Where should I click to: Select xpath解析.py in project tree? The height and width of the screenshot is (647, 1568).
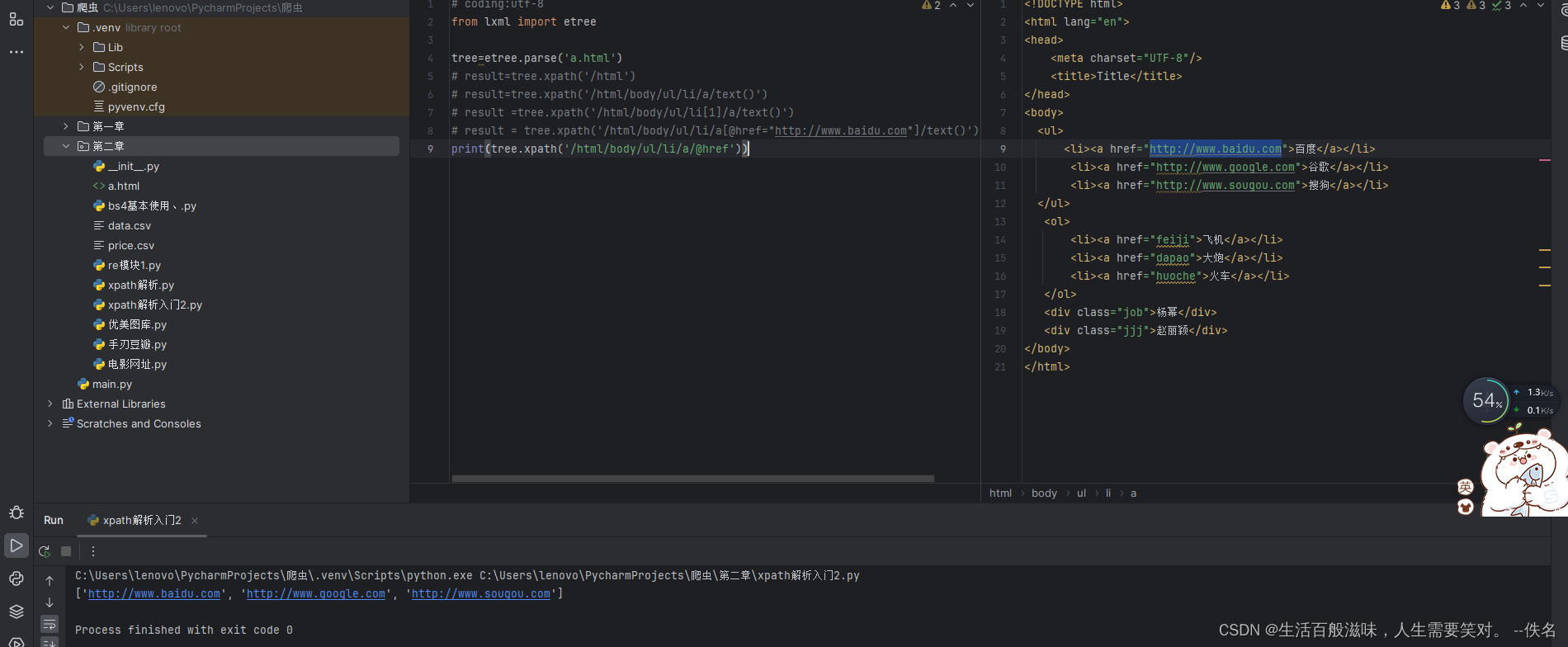pyautogui.click(x=134, y=285)
